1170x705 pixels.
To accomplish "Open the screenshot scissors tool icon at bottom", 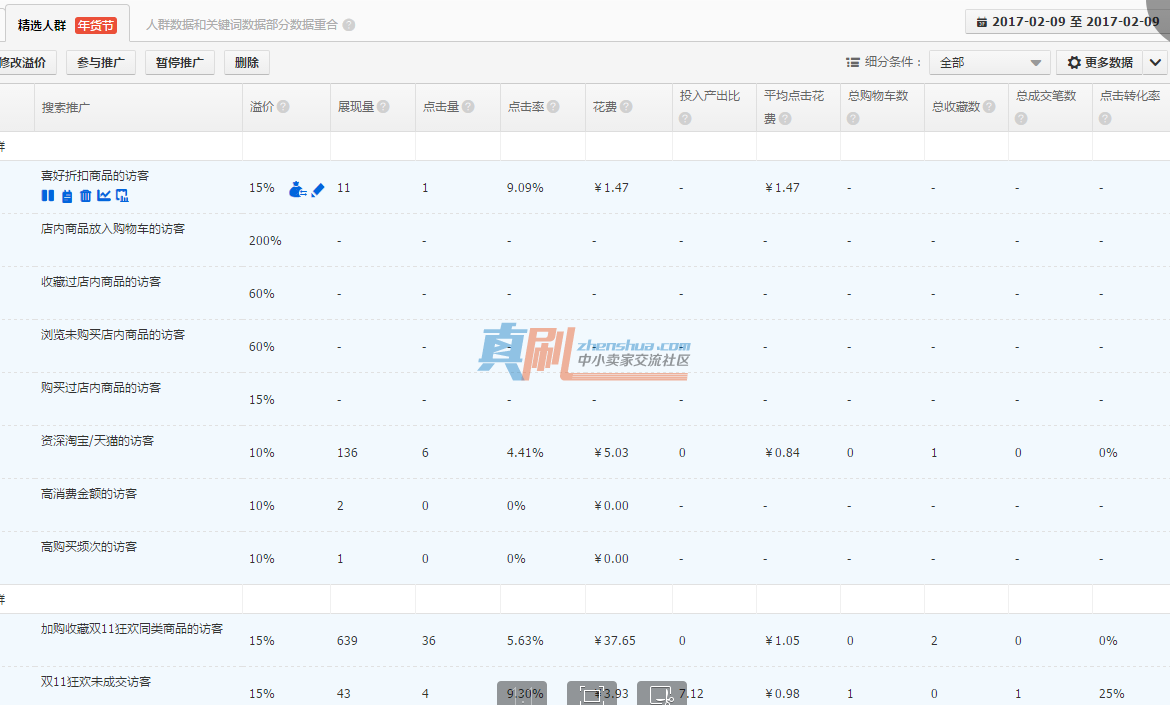I will pos(662,694).
